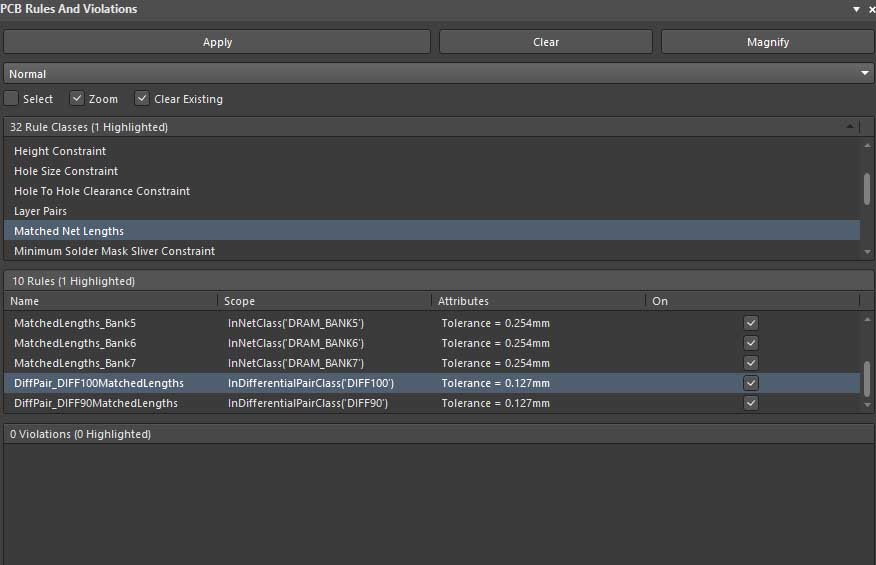The width and height of the screenshot is (876, 565).
Task: Select the Height Constraint rule class
Action: point(60,151)
